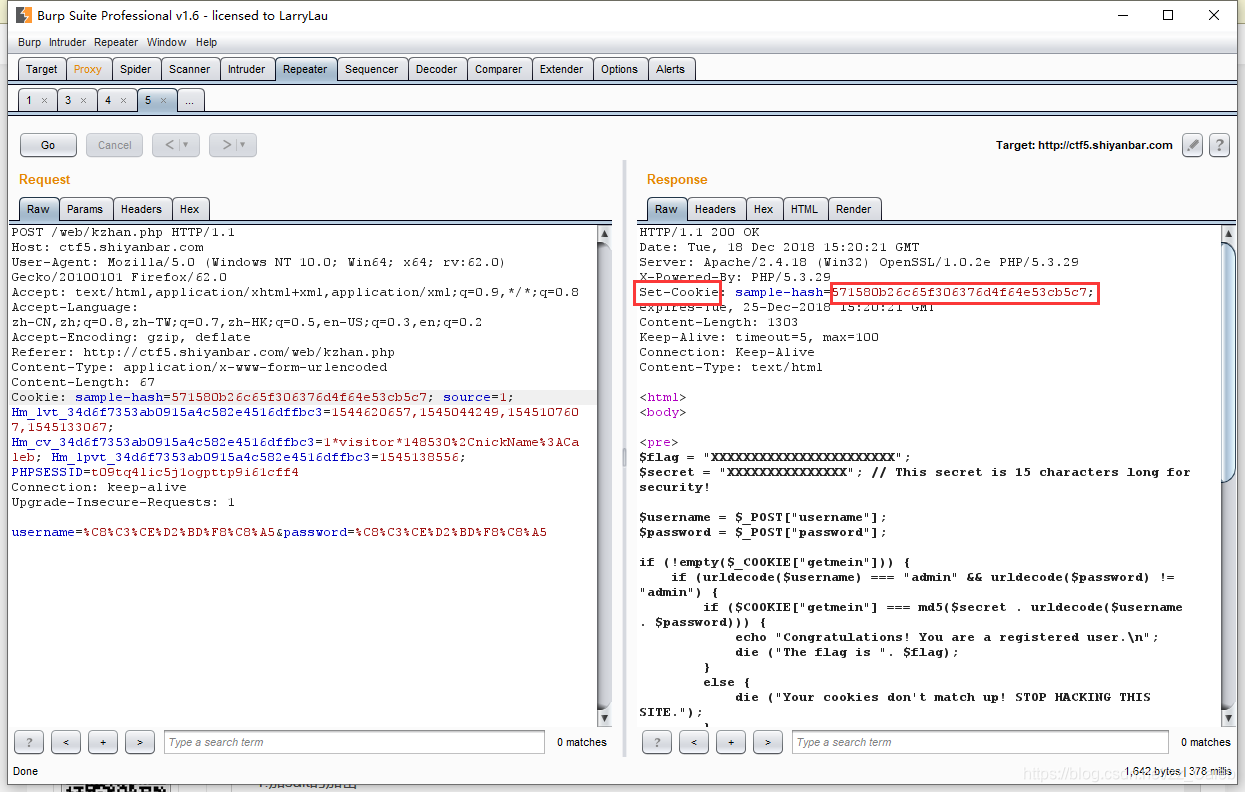This screenshot has height=792, width=1245.
Task: Click PHPSESSID cookie text in request
Action: [x=47, y=472]
